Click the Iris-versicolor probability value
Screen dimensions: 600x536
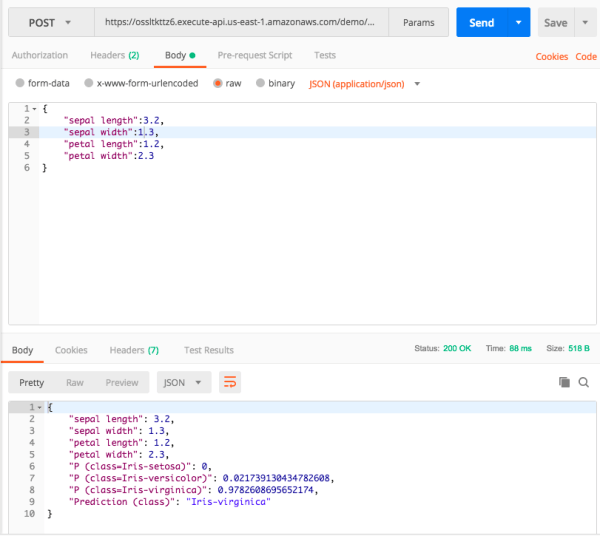(x=276, y=478)
